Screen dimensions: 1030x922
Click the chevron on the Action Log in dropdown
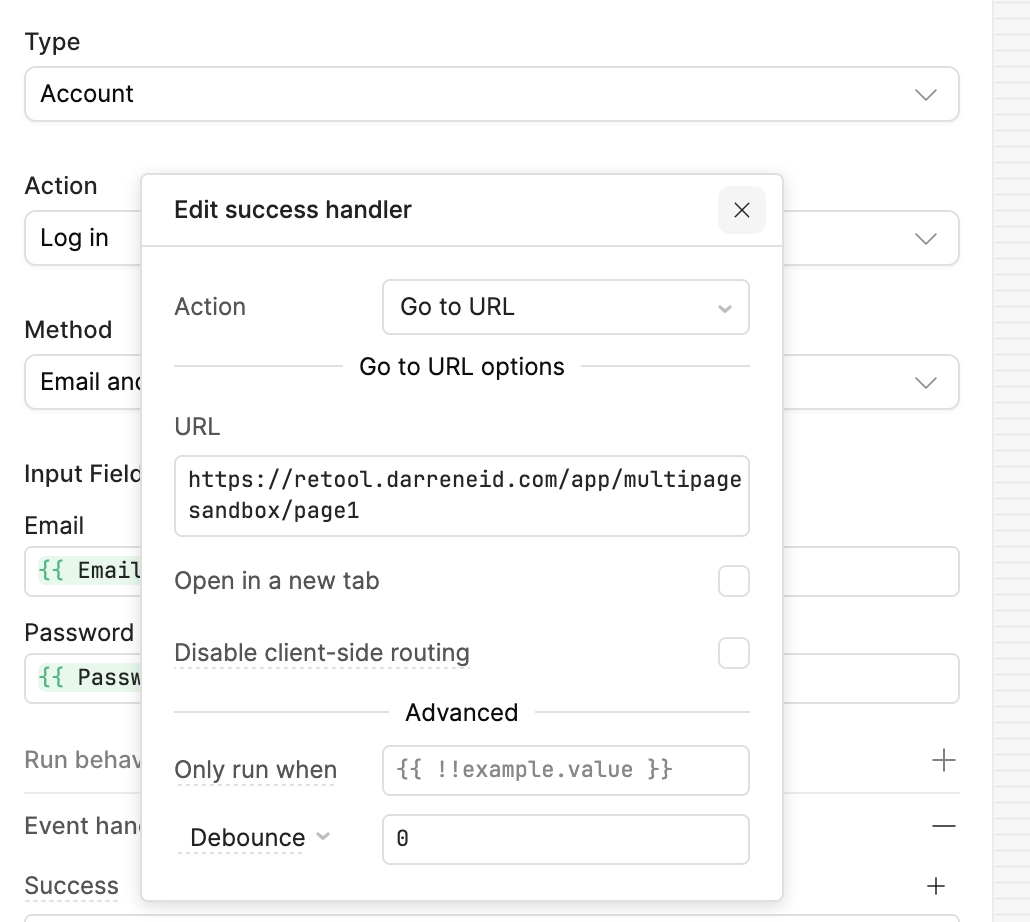coord(925,239)
